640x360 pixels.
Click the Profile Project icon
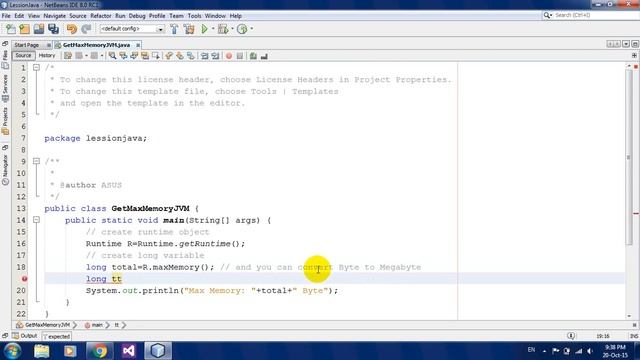tap(242, 29)
